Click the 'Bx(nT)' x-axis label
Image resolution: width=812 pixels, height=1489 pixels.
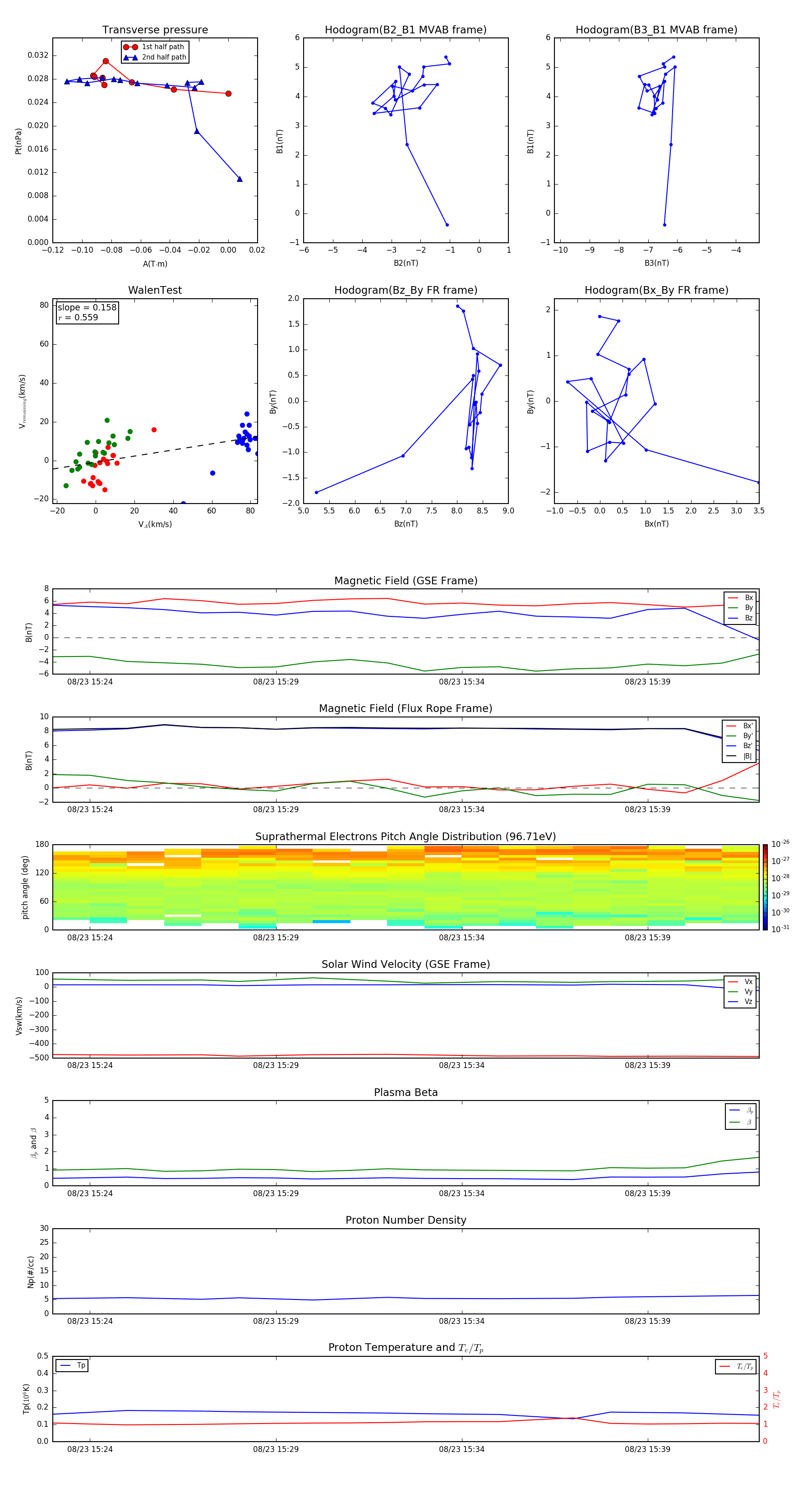(656, 524)
